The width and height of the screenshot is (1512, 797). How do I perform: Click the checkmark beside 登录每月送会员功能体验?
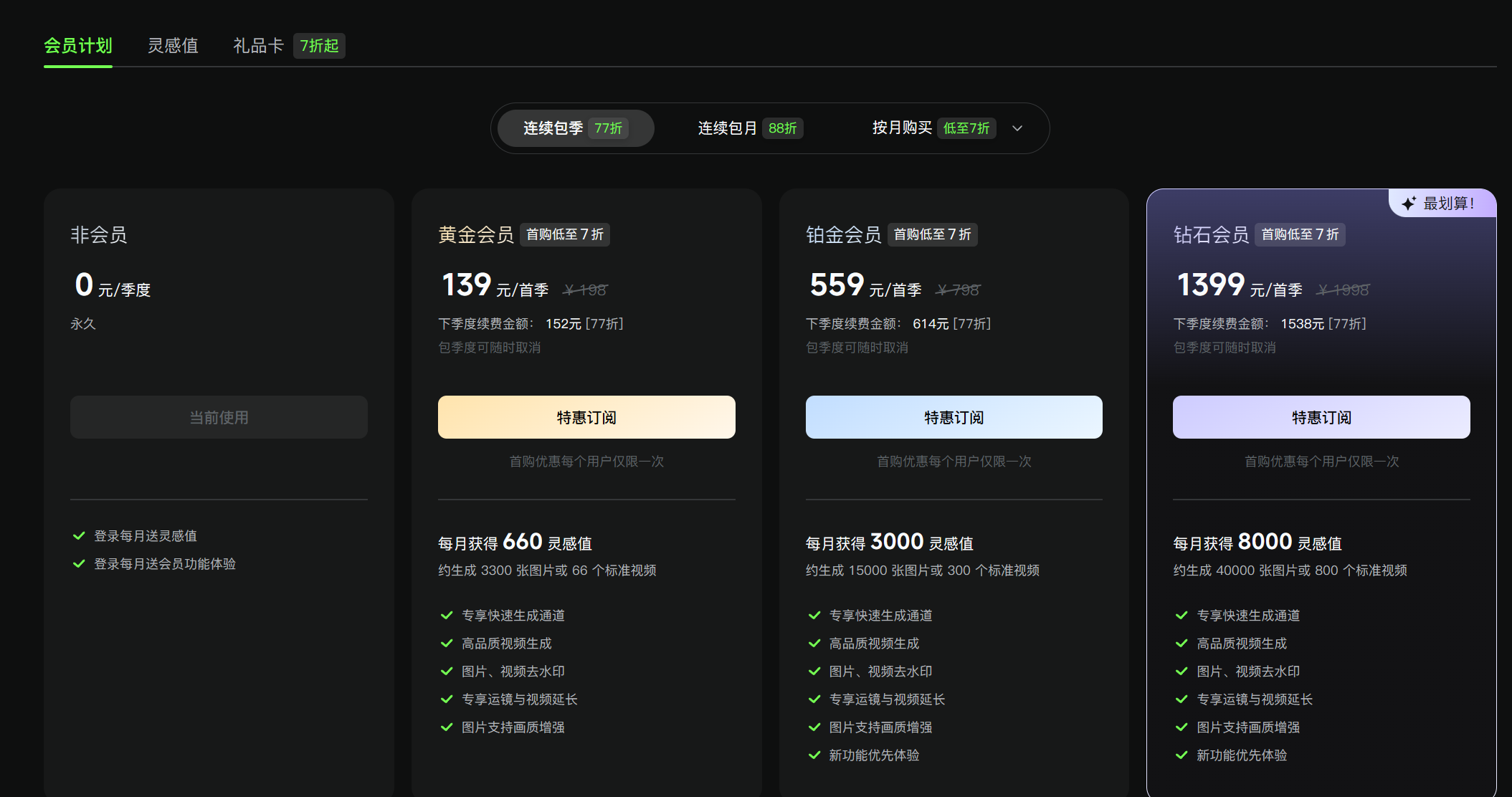point(79,563)
